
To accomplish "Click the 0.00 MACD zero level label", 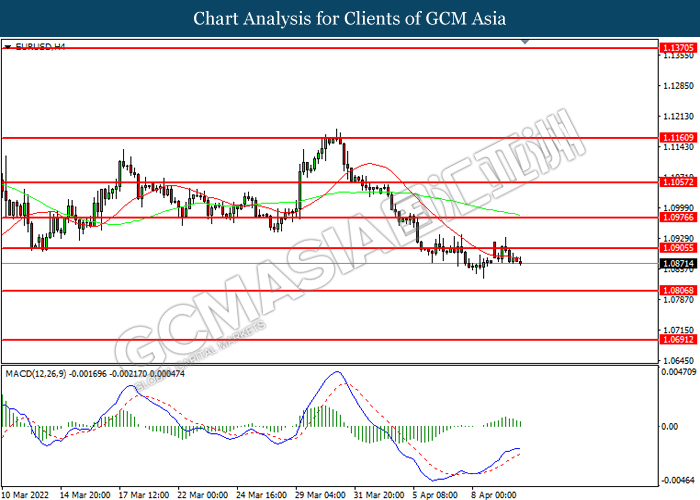I will coord(670,427).
